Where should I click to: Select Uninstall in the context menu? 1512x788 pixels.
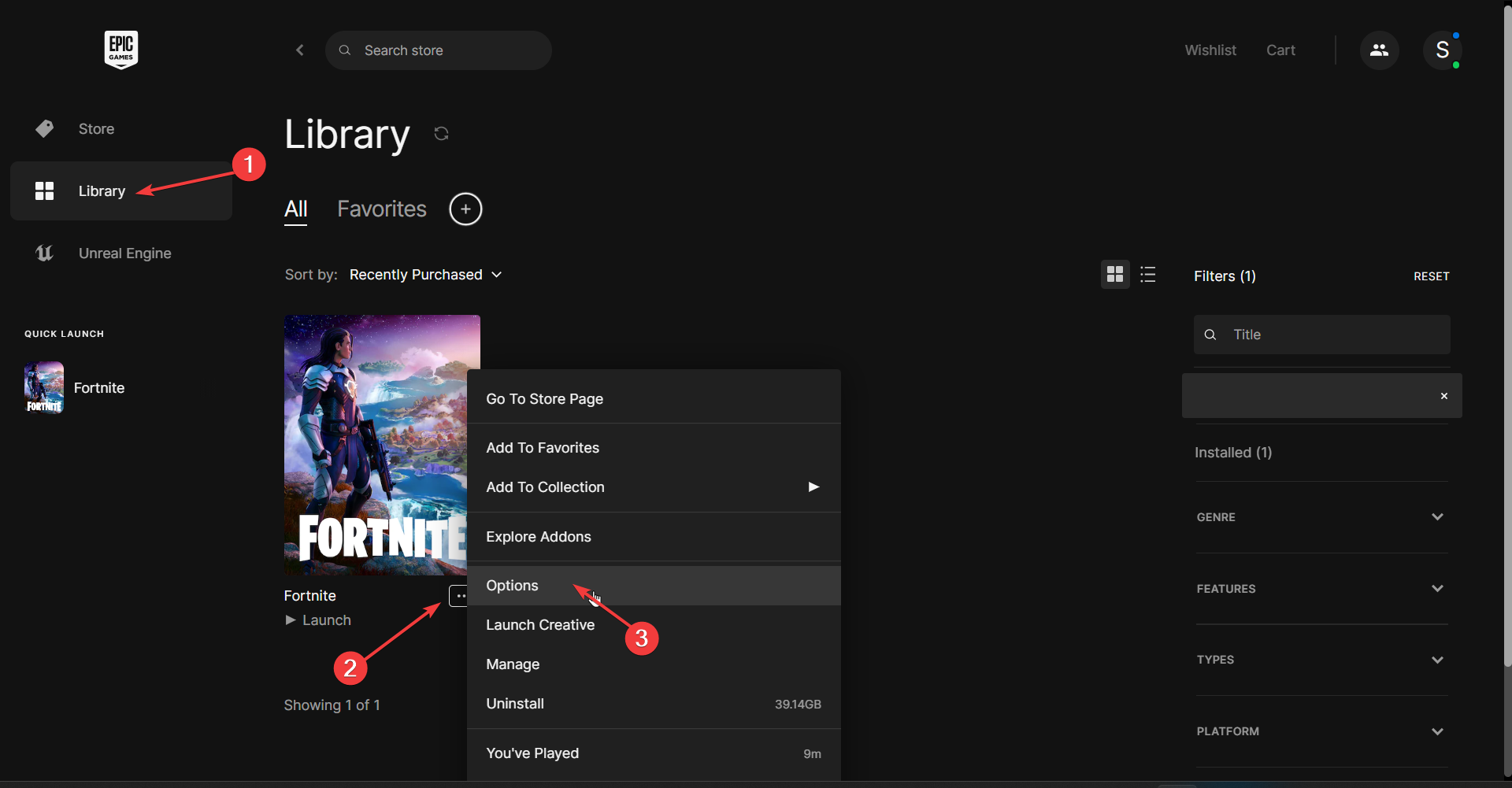coord(654,704)
